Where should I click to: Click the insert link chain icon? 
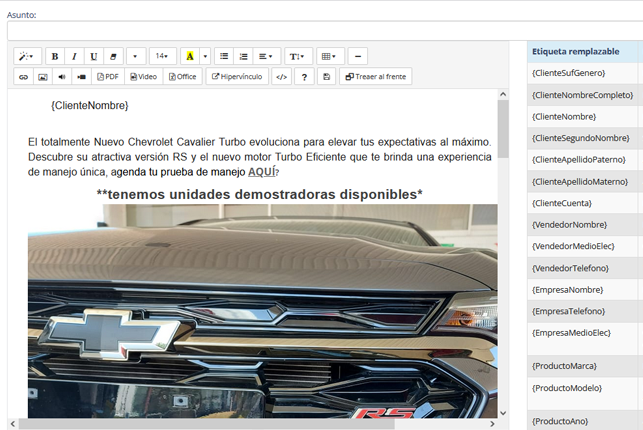(23, 77)
